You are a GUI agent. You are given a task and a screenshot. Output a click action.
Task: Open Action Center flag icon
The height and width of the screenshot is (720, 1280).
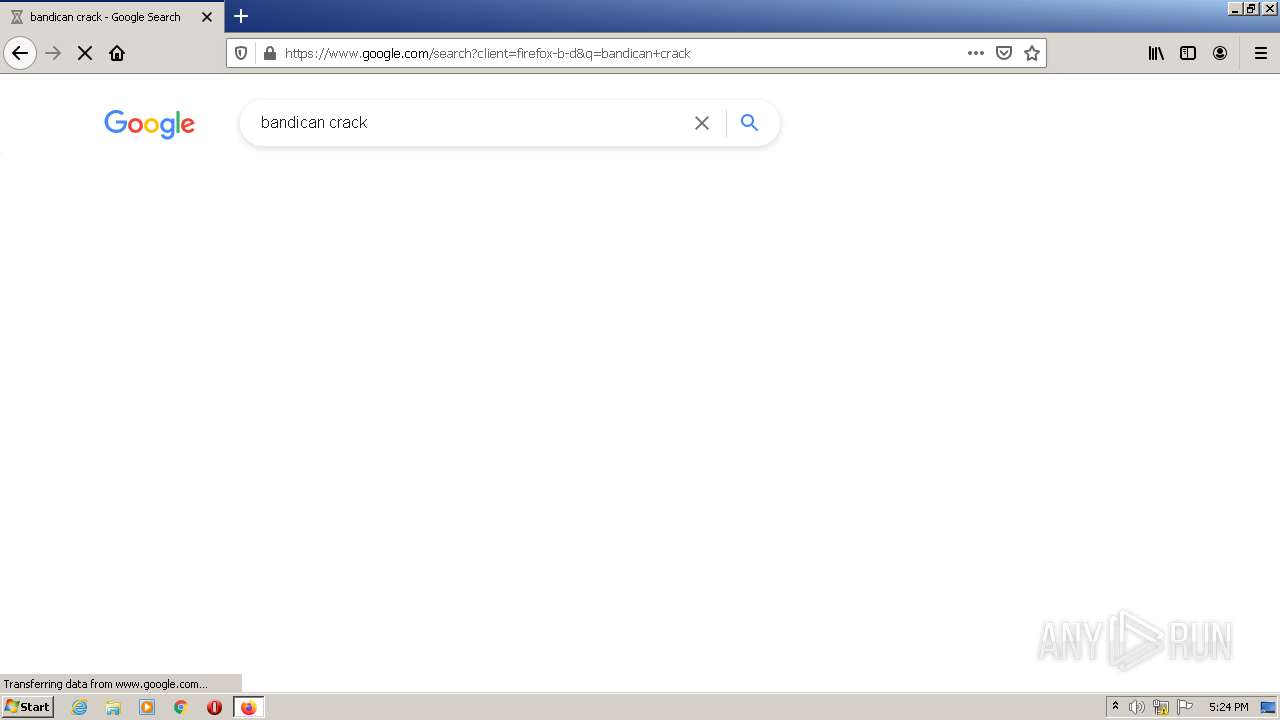(x=1185, y=707)
